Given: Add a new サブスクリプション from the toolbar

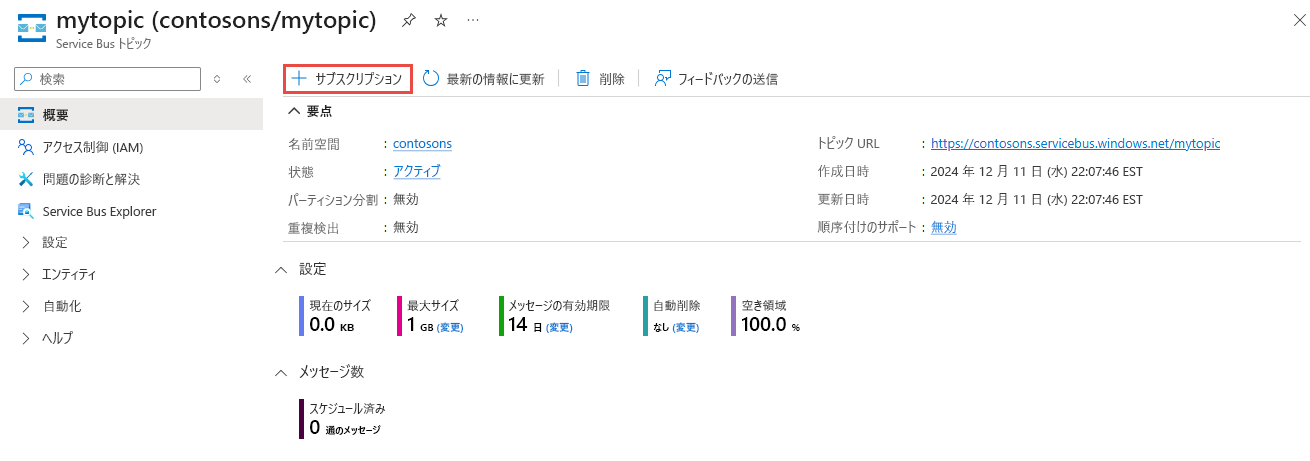Looking at the screenshot, I should click(x=348, y=79).
